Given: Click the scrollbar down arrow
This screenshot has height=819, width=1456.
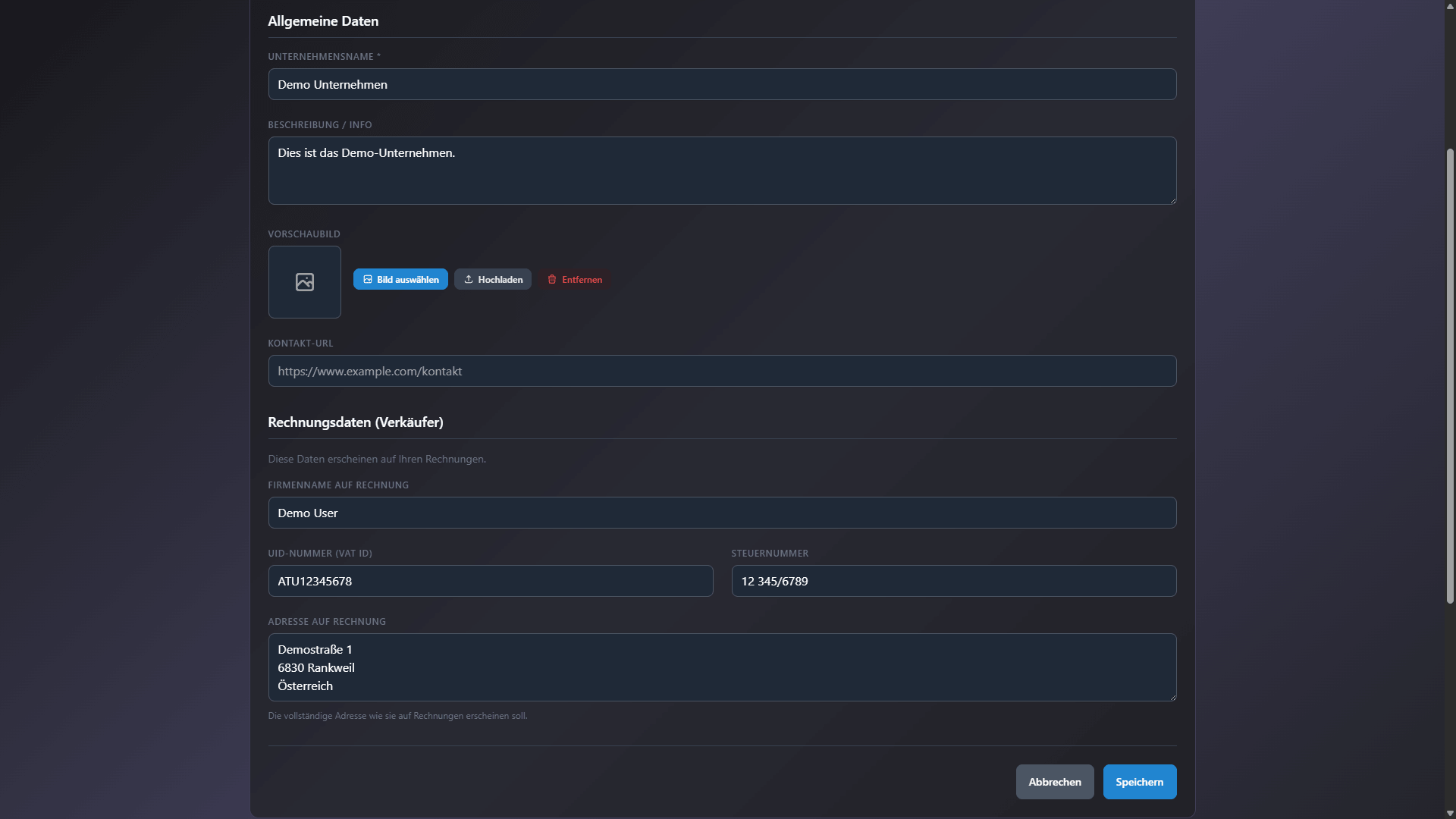Looking at the screenshot, I should (1450, 813).
